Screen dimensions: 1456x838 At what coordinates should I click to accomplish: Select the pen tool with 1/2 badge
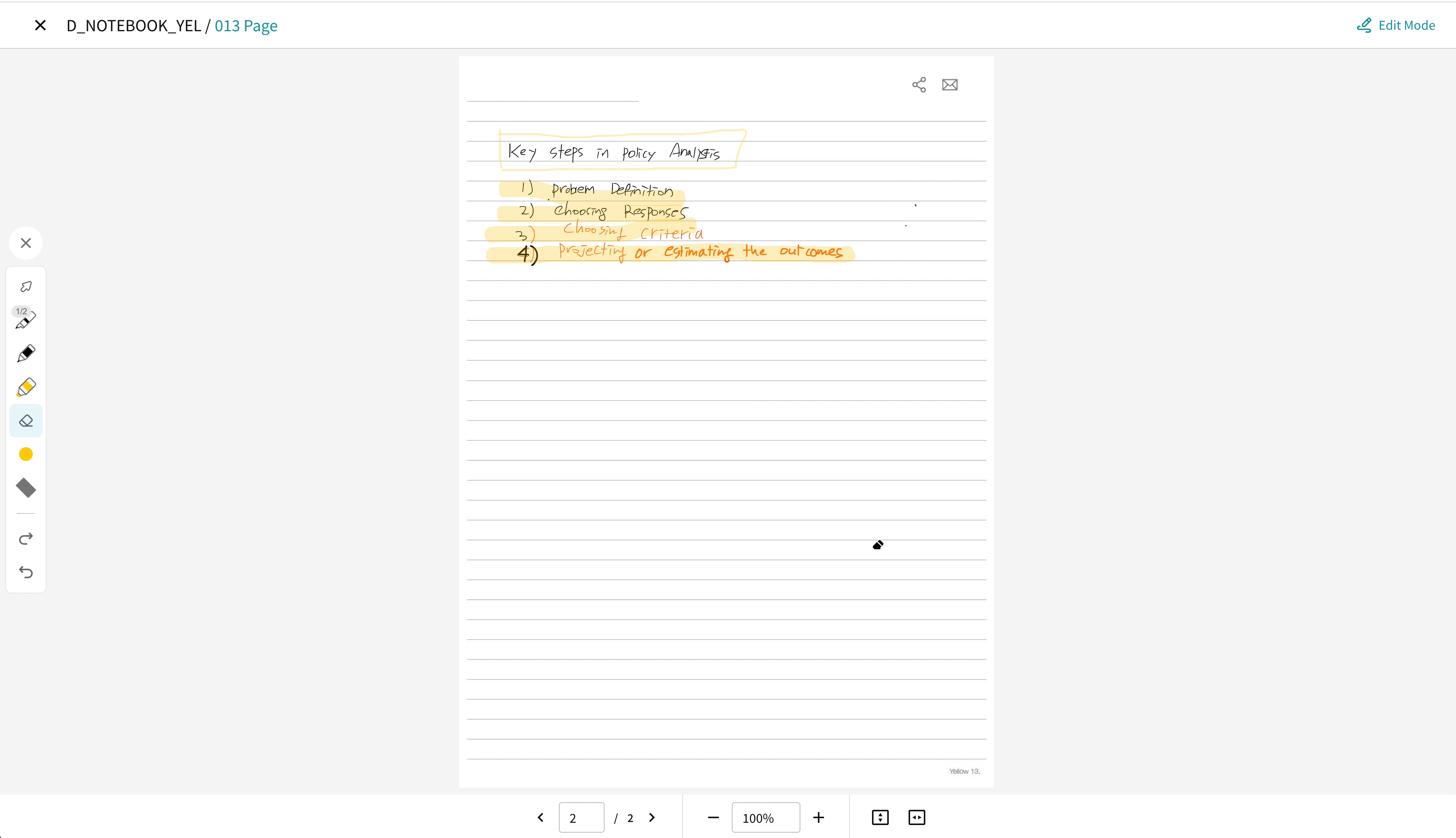pos(26,320)
